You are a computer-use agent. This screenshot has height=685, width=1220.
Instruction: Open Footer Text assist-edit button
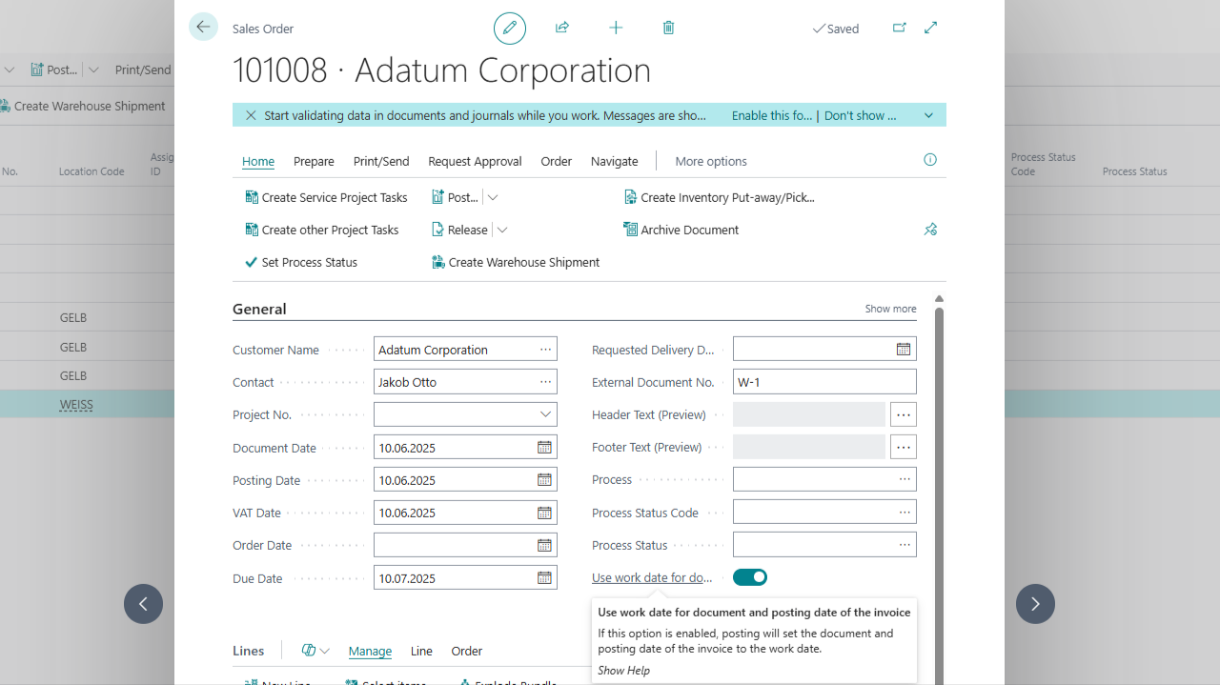point(903,447)
